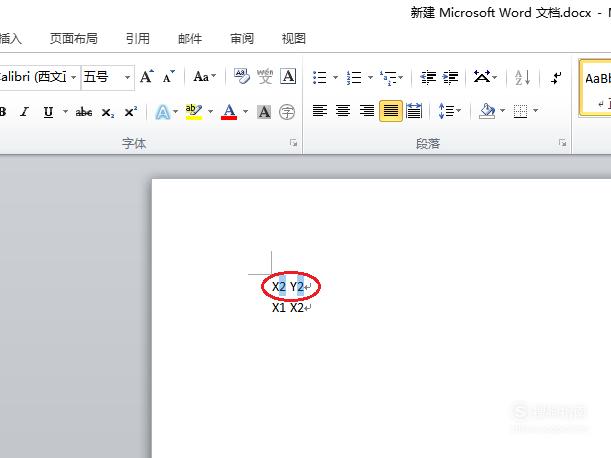Open the font color dropdown arrow
Screen dimensions: 611x458
click(x=245, y=112)
